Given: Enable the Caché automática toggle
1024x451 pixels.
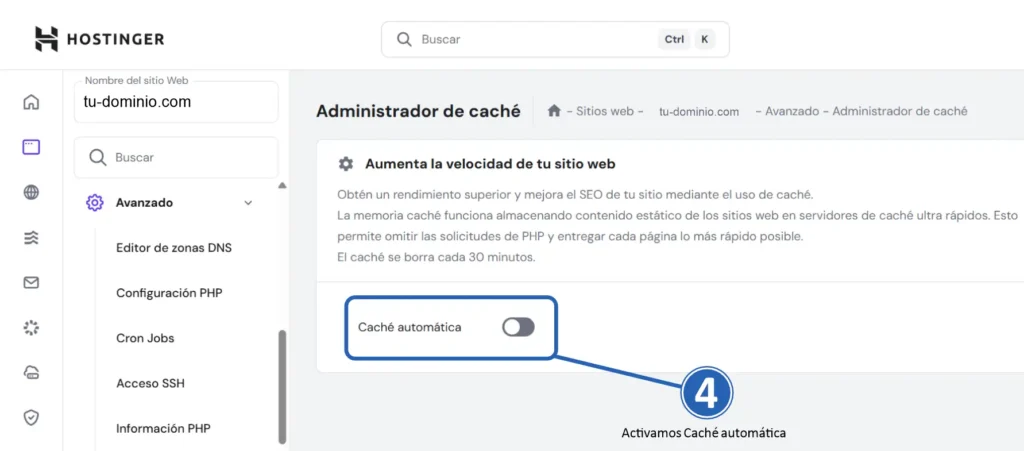Looking at the screenshot, I should [518, 327].
